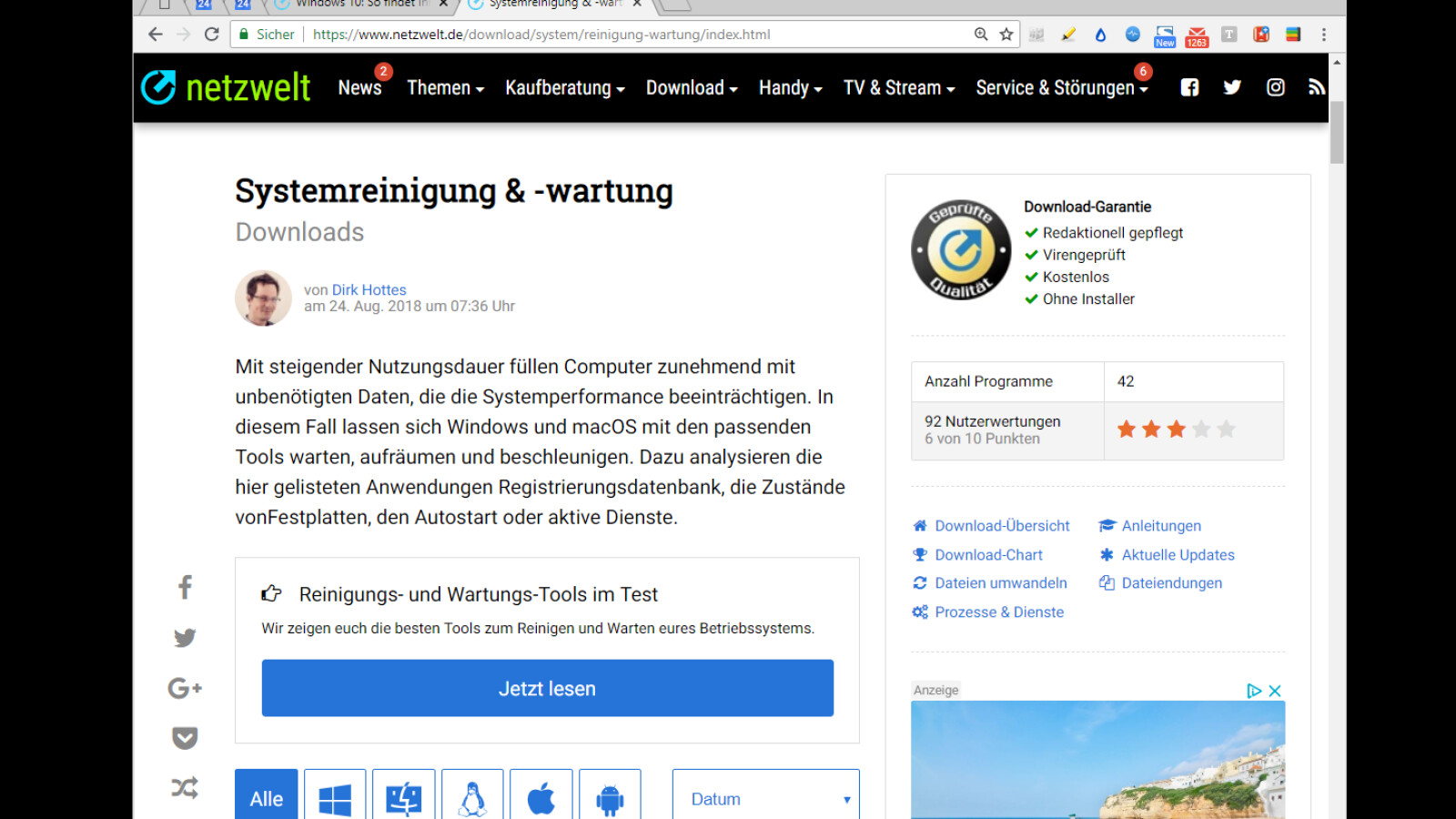Filter downloads by Android platform
1456x819 pixels.
point(610,798)
